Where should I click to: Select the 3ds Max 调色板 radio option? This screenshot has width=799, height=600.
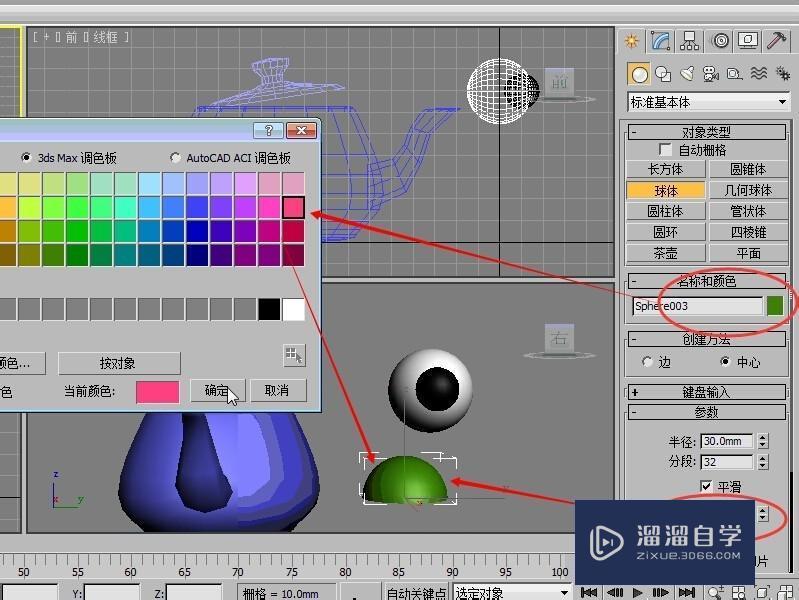pyautogui.click(x=25, y=158)
